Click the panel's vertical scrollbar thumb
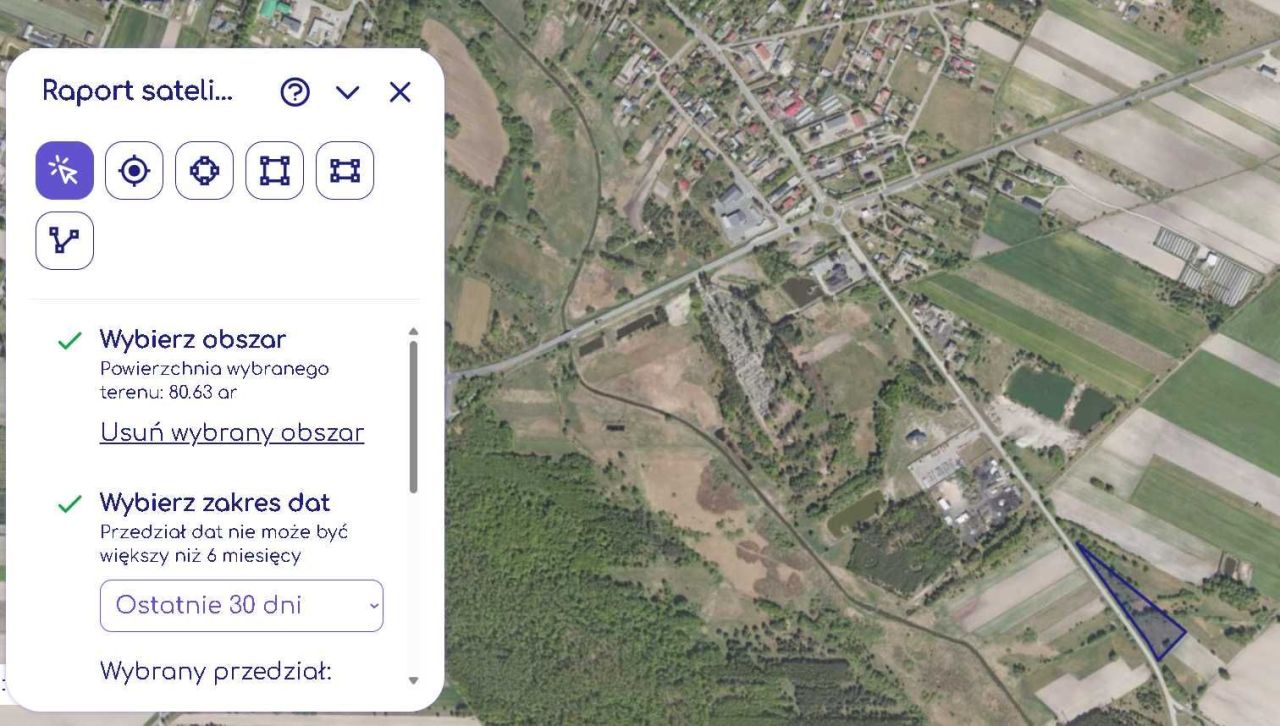This screenshot has height=726, width=1280. point(414,417)
